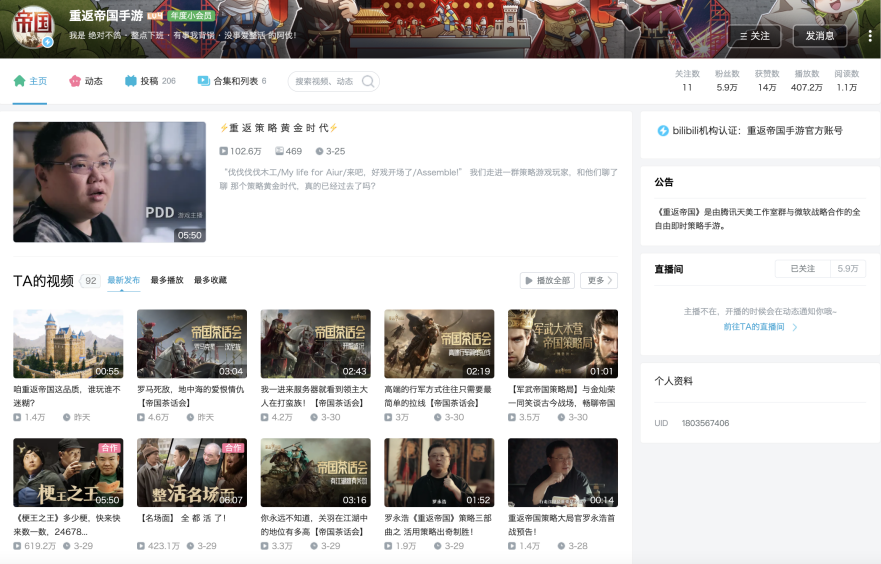The image size is (881, 564).
Task: Select the 最多收藏 sort tab
Action: click(210, 280)
